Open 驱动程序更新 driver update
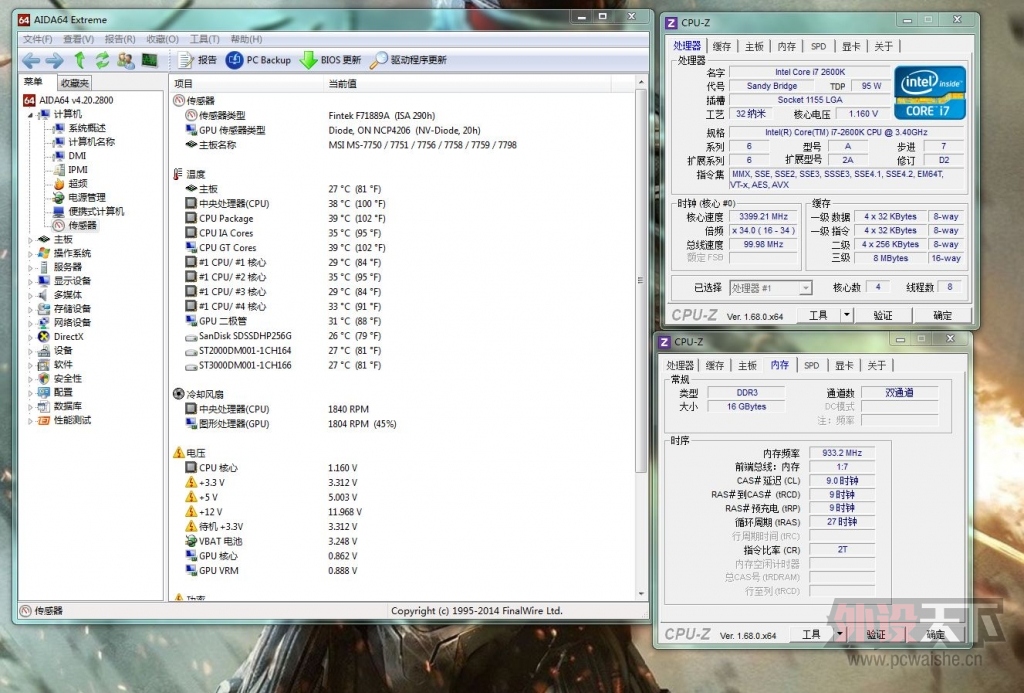Image resolution: width=1024 pixels, height=693 pixels. 408,60
